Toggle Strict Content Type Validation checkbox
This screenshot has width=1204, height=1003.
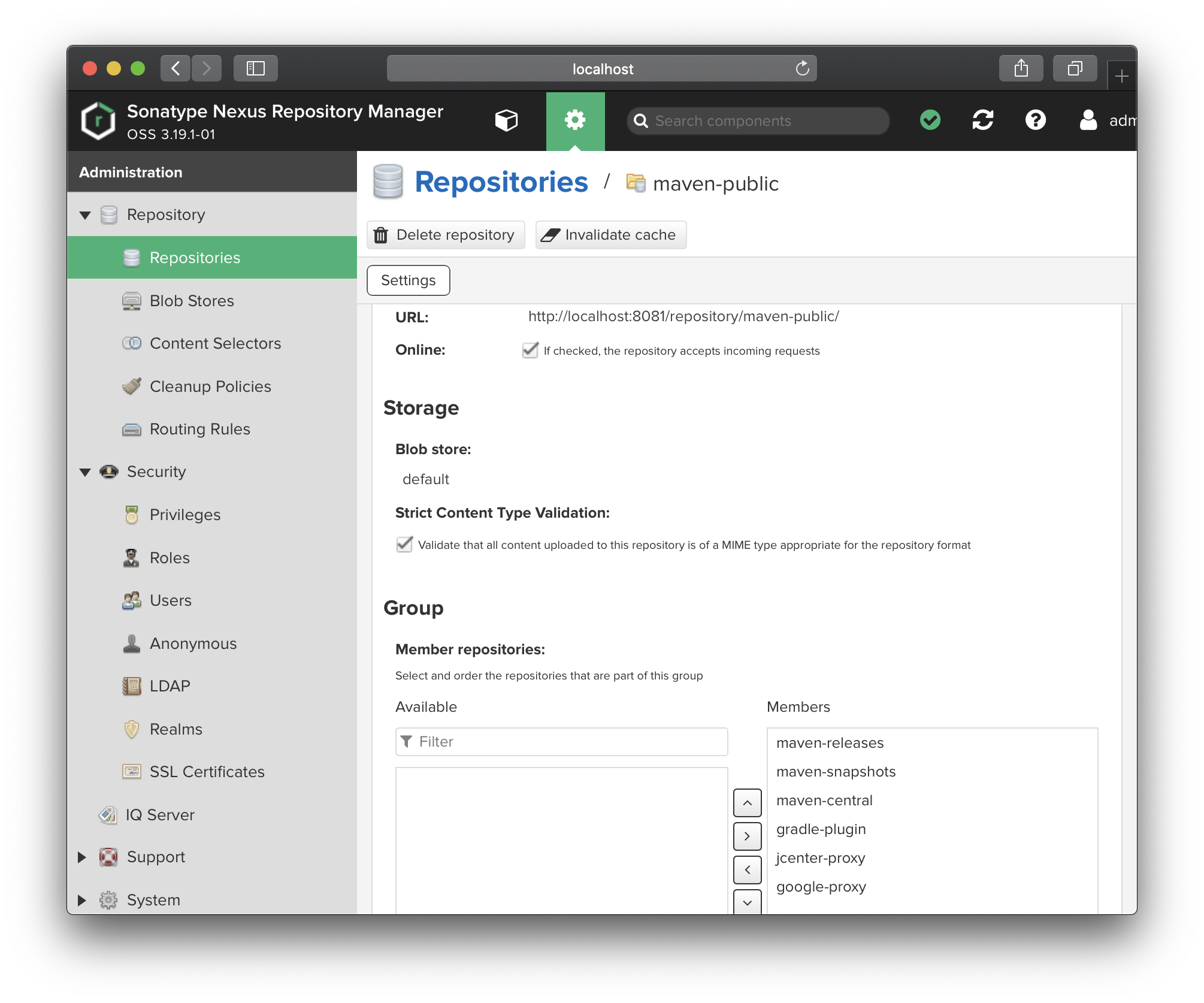point(404,545)
